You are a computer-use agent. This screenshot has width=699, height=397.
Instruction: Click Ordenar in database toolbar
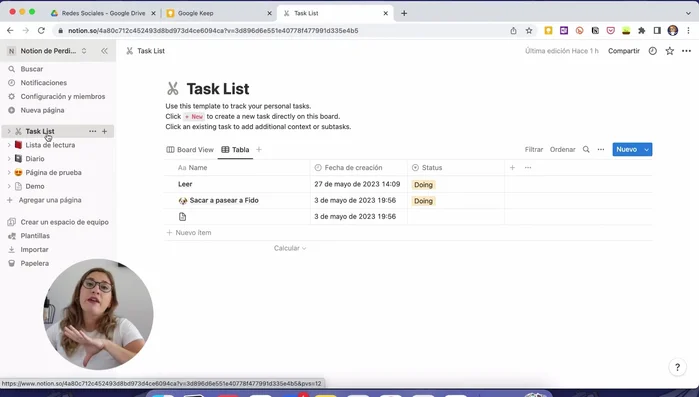(562, 150)
